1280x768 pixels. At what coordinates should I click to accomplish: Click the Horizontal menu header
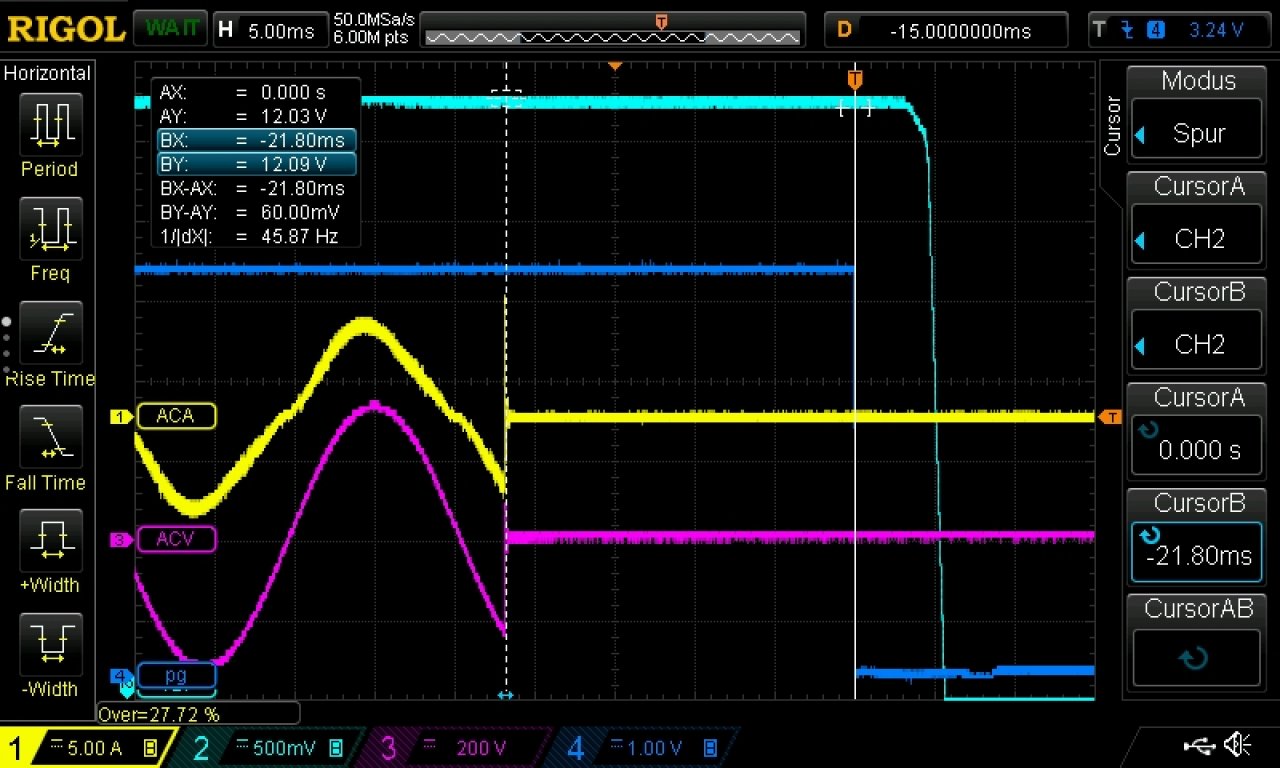tap(48, 73)
